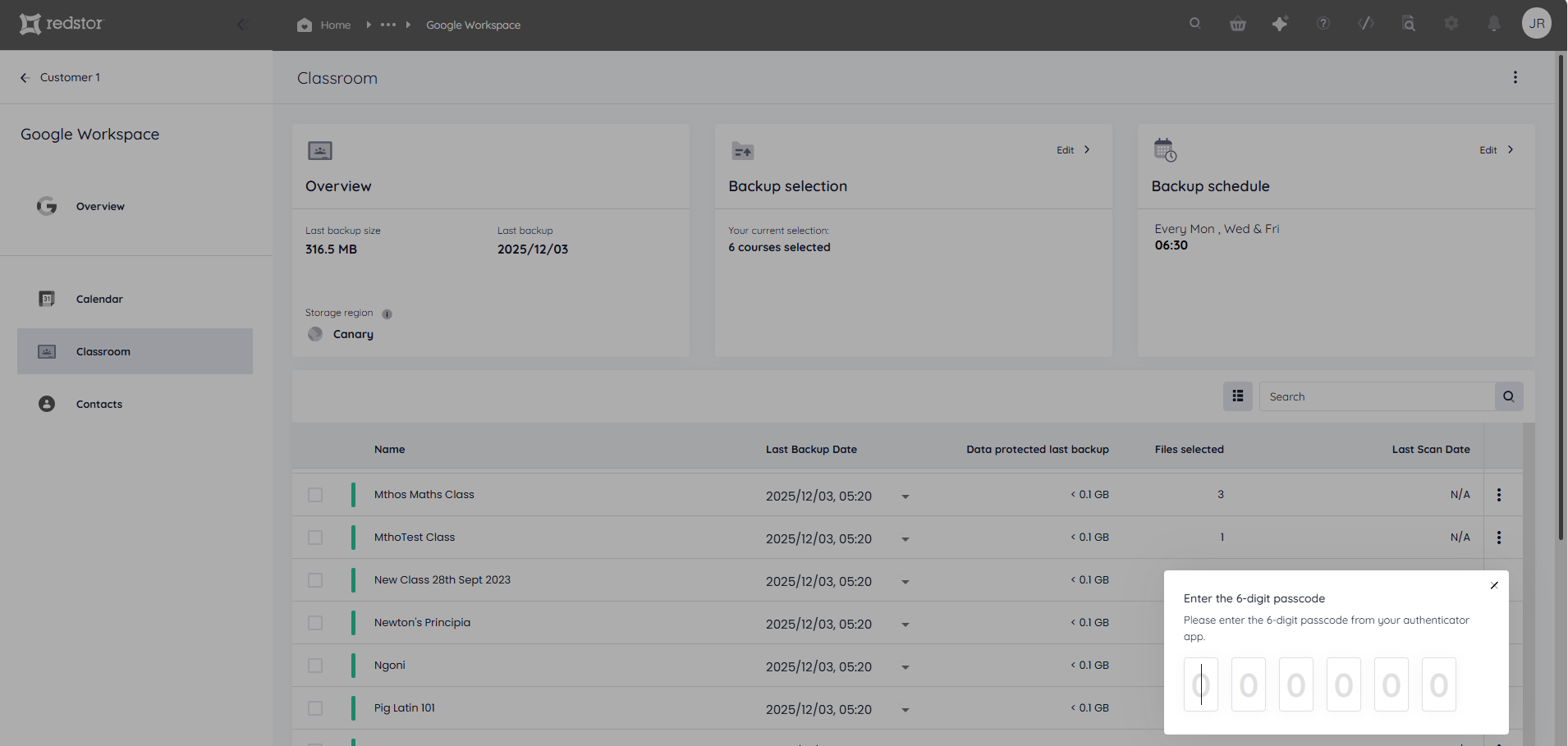Edit the Backup selection
This screenshot has height=746, width=1568.
coord(1073,150)
